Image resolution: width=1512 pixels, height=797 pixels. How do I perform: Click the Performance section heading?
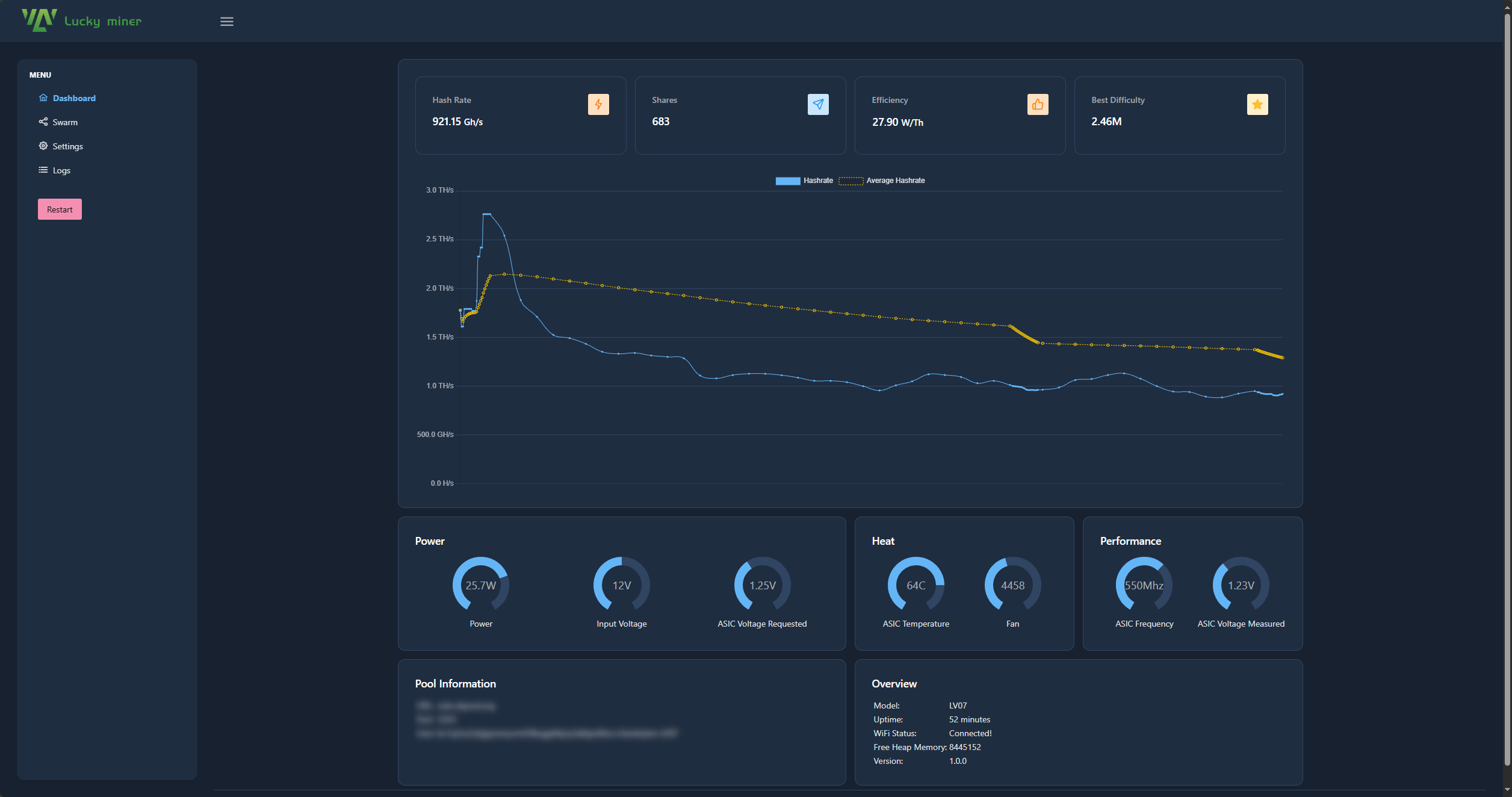(x=1130, y=541)
